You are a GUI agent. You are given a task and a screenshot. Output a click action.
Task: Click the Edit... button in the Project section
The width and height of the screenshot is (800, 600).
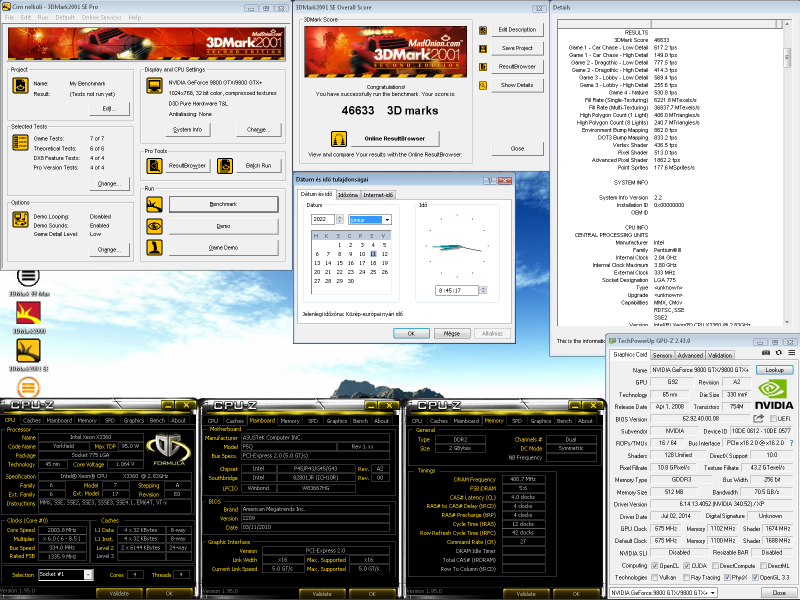tap(109, 109)
